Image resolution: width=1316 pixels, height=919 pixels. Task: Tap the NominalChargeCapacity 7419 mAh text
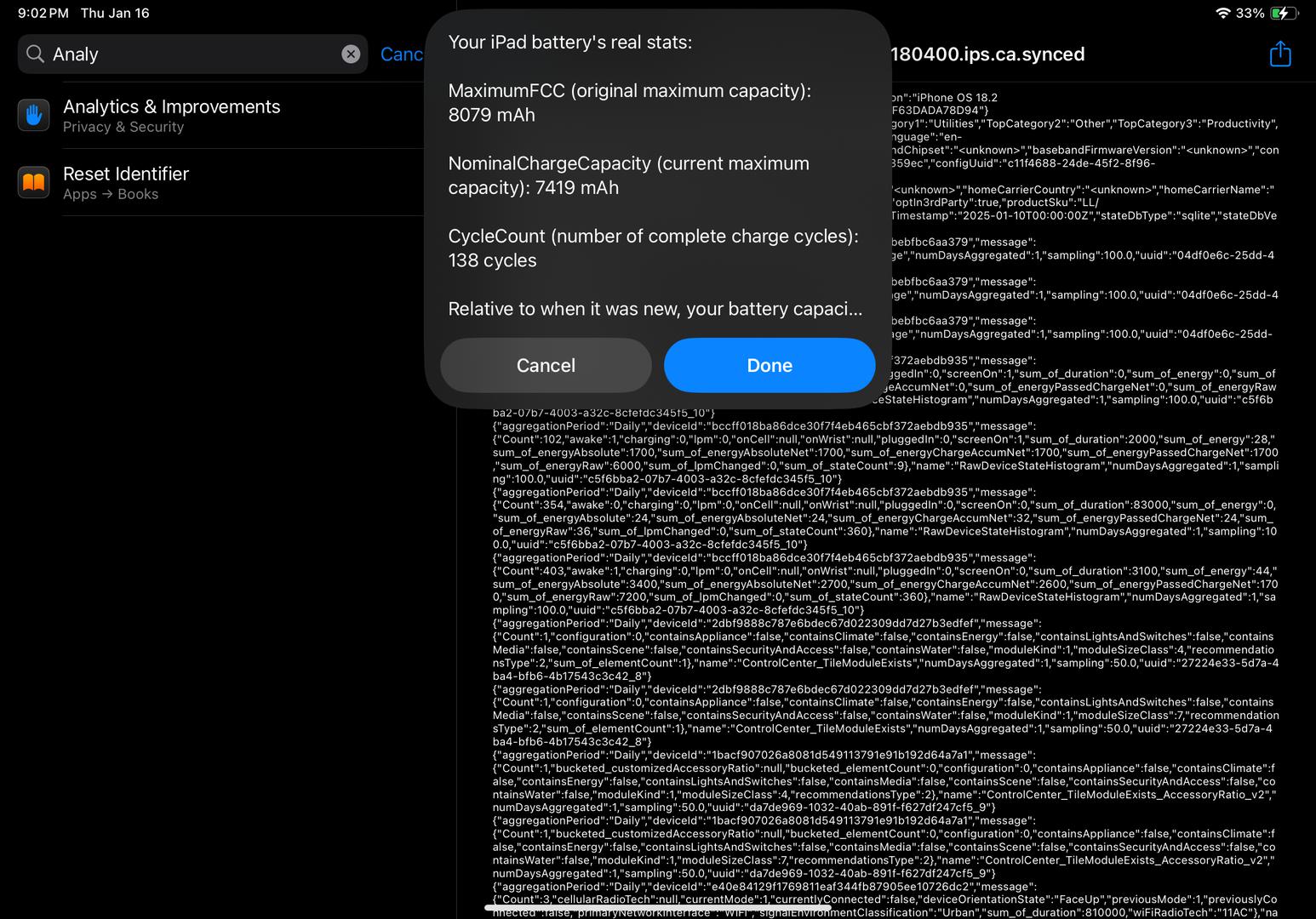628,175
